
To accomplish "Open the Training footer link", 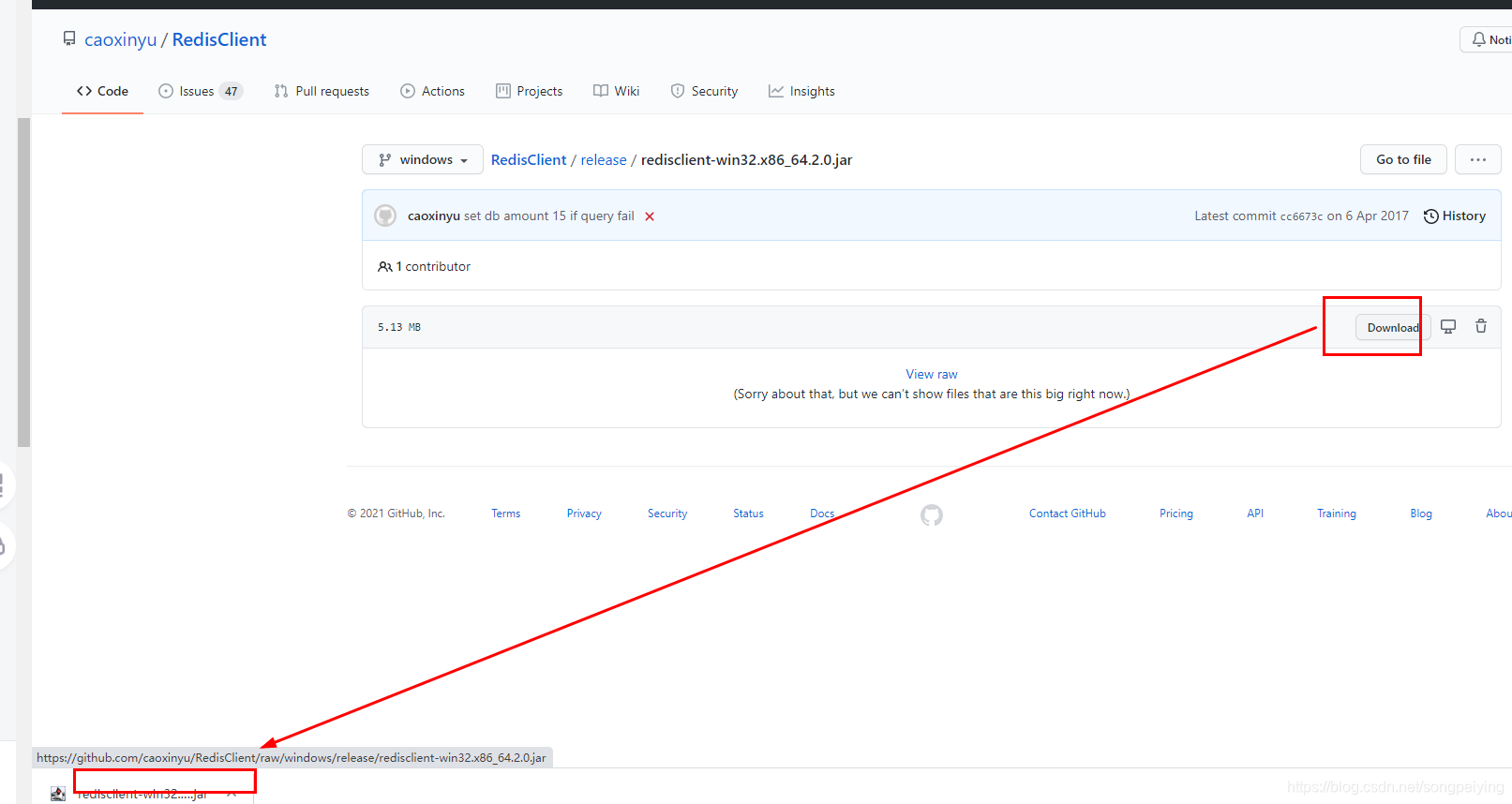I will coord(1337,514).
